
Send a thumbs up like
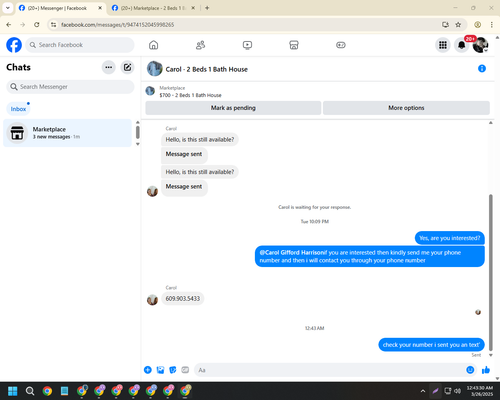tap(486, 370)
